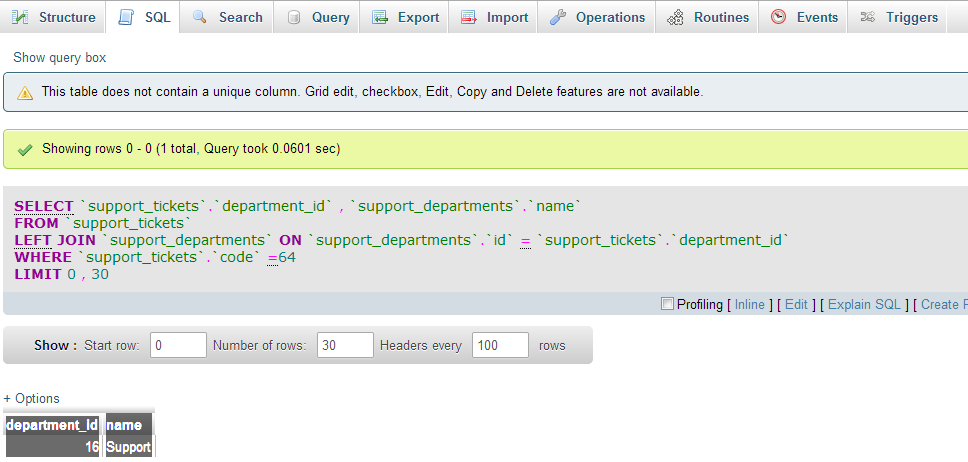The width and height of the screenshot is (968, 462).
Task: Click the Showing rows 0 - 0 message
Action: (x=191, y=149)
